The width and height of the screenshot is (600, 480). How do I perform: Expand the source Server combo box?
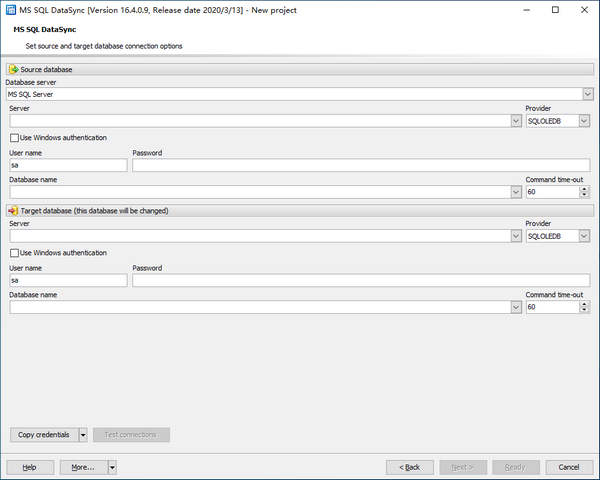click(515, 121)
